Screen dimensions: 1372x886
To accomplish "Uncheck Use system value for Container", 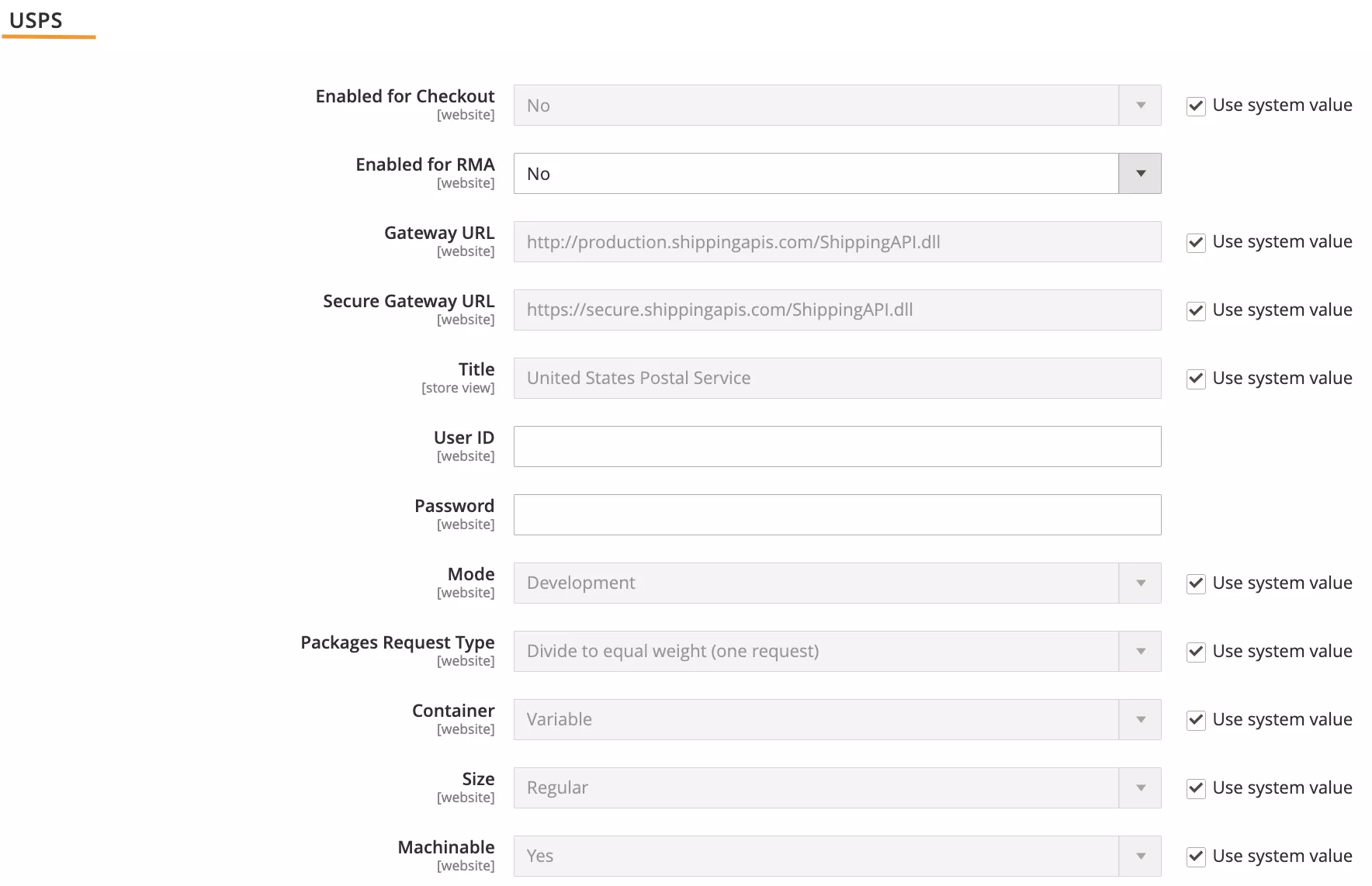I will tap(1196, 721).
